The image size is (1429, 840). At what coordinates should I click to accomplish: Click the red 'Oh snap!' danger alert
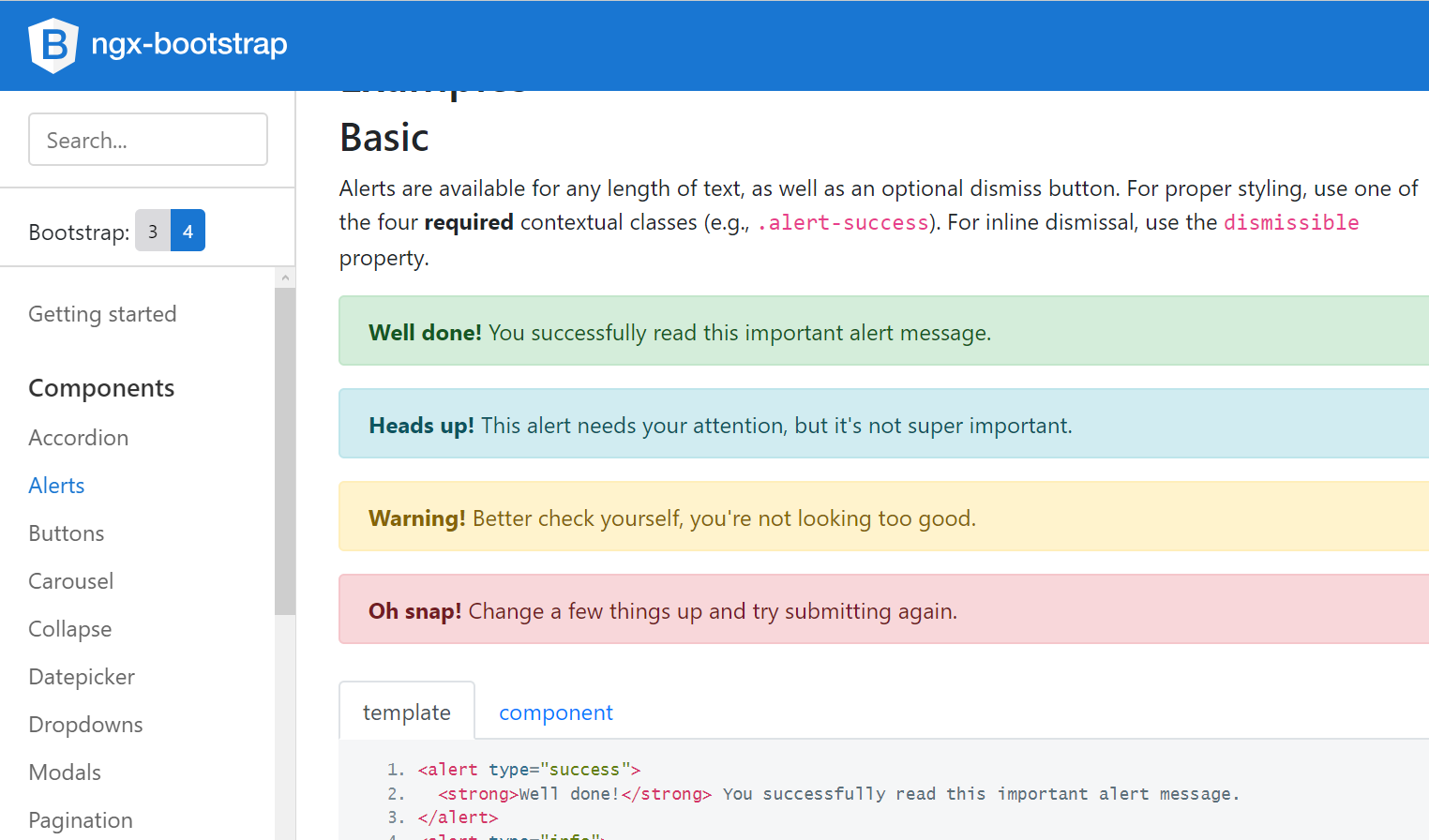[883, 609]
